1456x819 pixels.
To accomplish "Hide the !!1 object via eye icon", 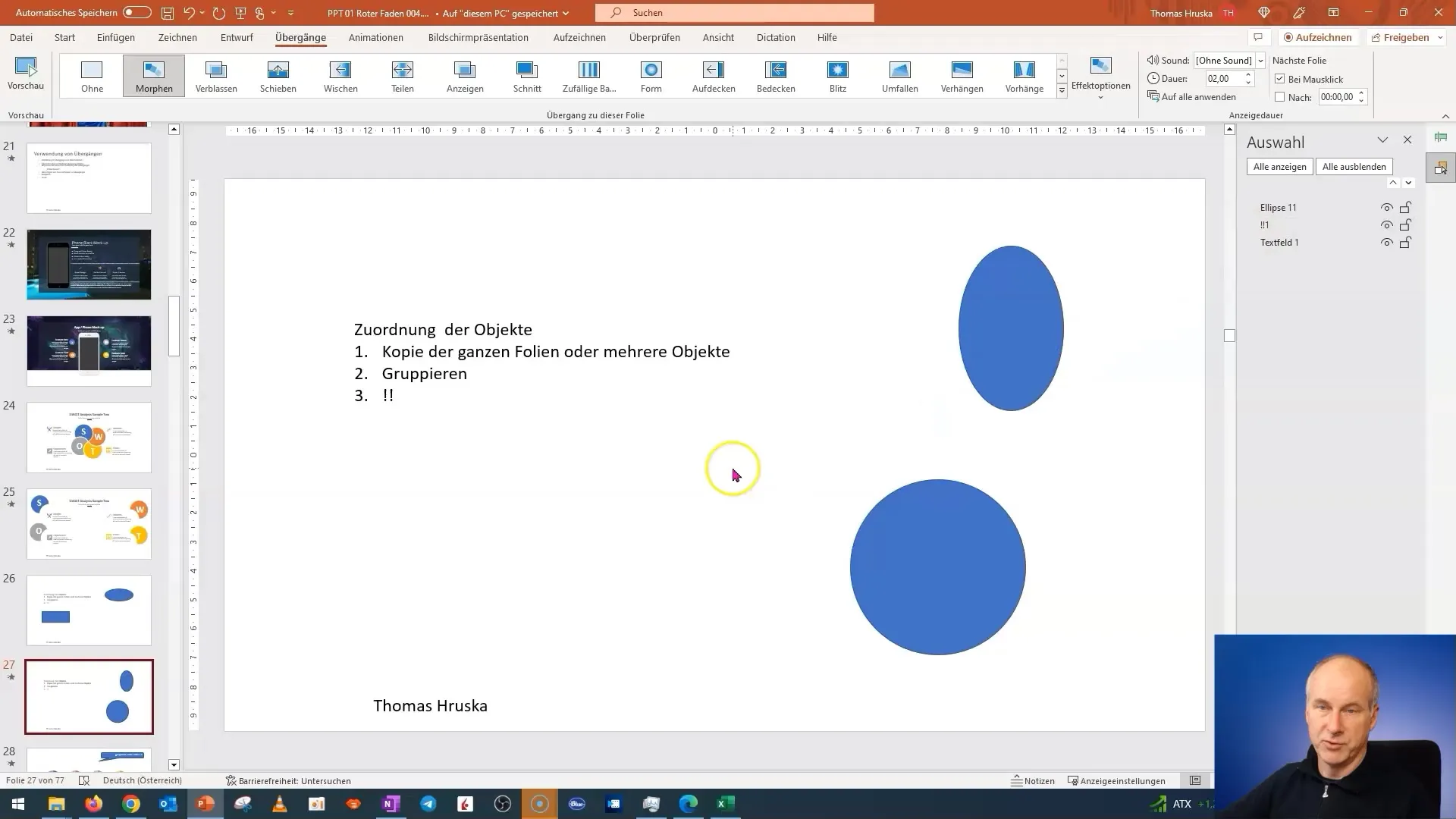I will (x=1386, y=225).
